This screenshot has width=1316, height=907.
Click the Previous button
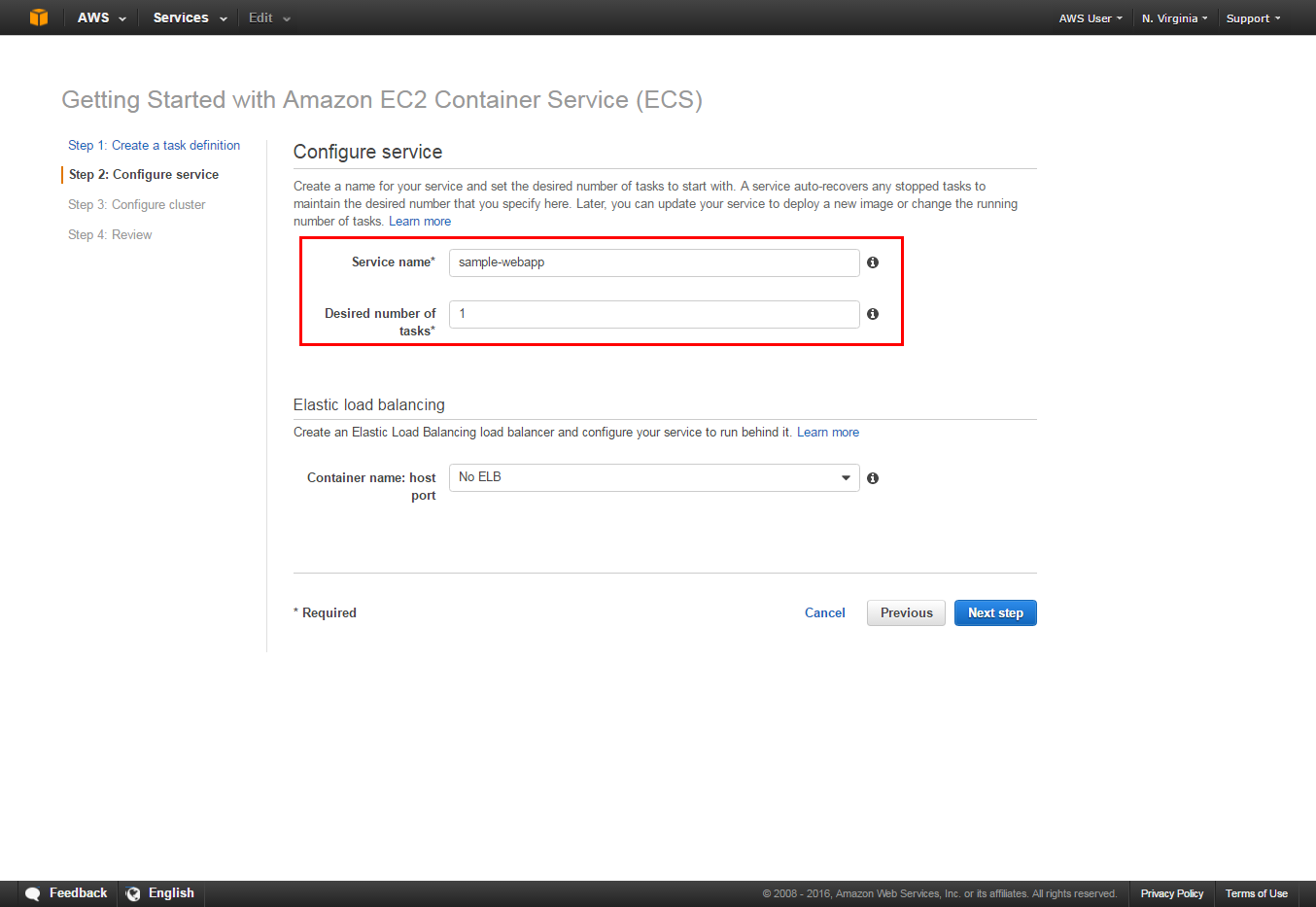906,612
